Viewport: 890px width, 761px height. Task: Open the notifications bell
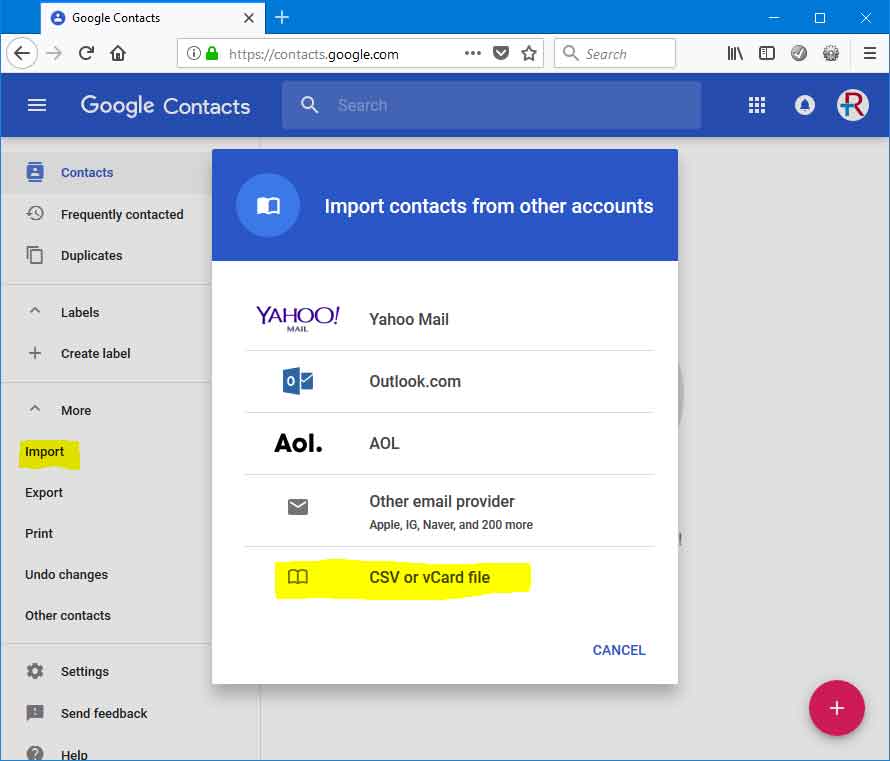804,106
